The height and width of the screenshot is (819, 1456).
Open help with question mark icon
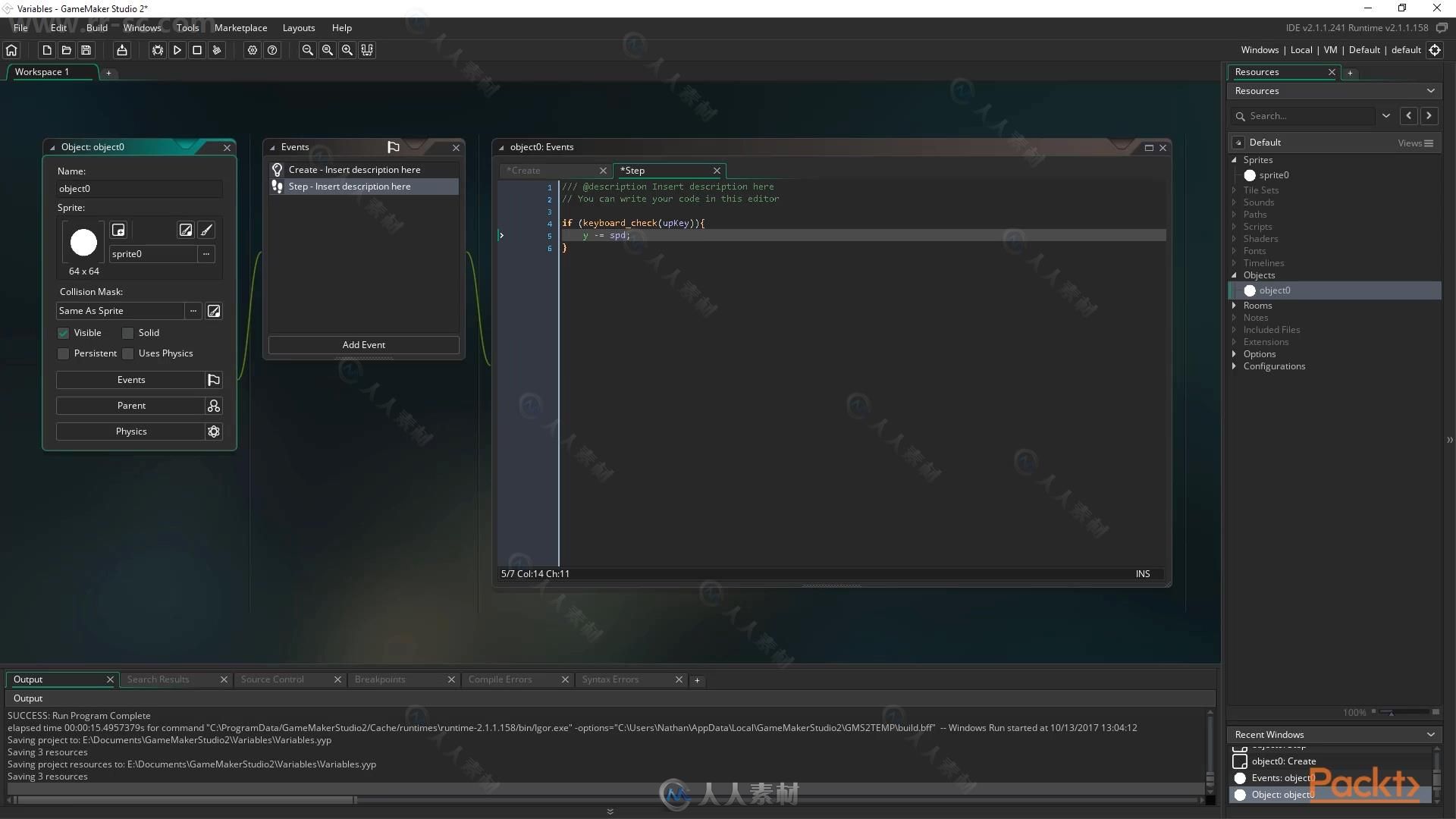coord(272,50)
